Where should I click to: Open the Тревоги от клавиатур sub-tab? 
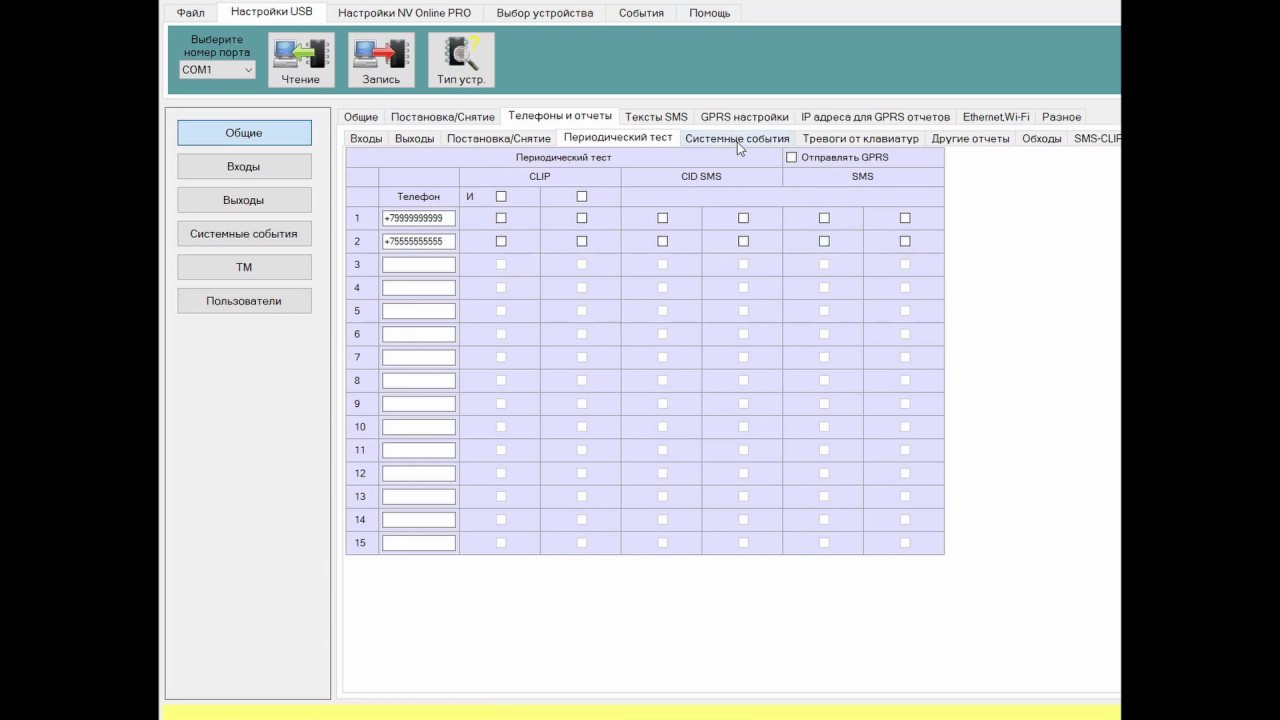860,138
